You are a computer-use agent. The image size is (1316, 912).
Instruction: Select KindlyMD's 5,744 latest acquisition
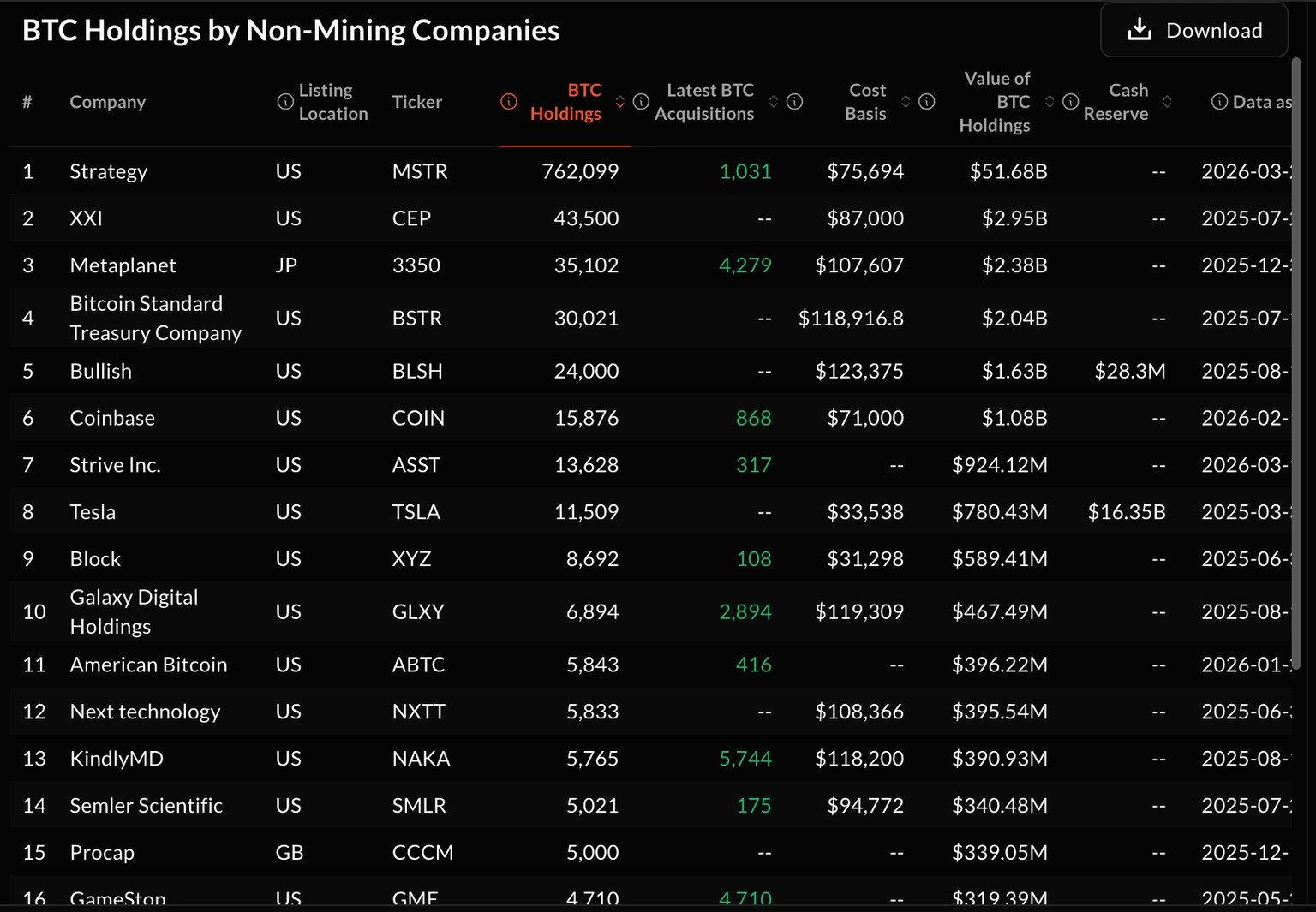(745, 759)
